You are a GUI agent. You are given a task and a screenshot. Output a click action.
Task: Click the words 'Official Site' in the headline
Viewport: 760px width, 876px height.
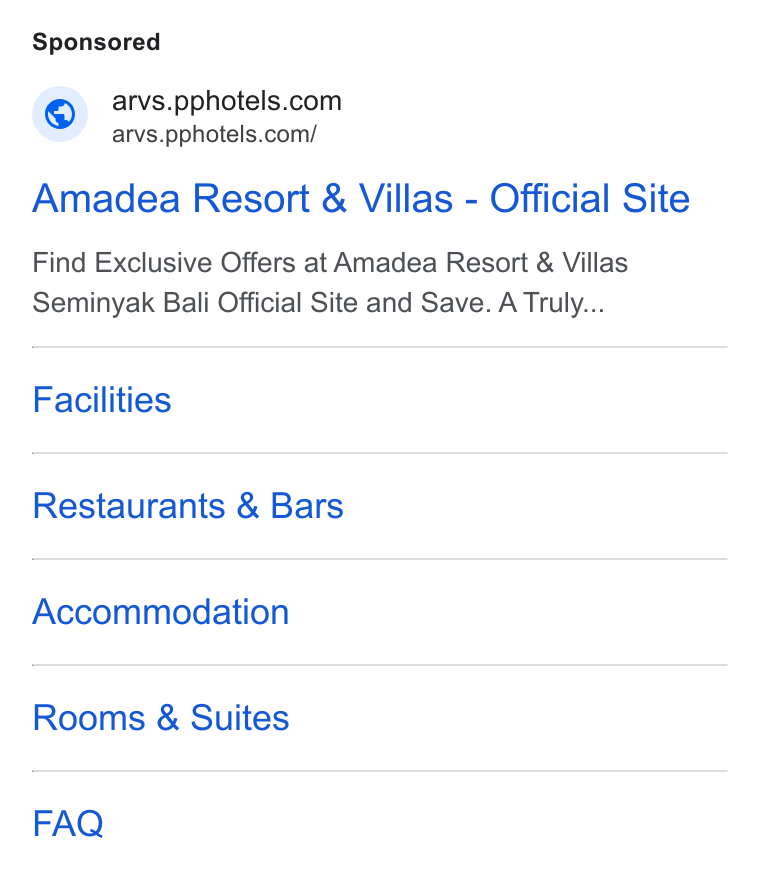click(590, 198)
